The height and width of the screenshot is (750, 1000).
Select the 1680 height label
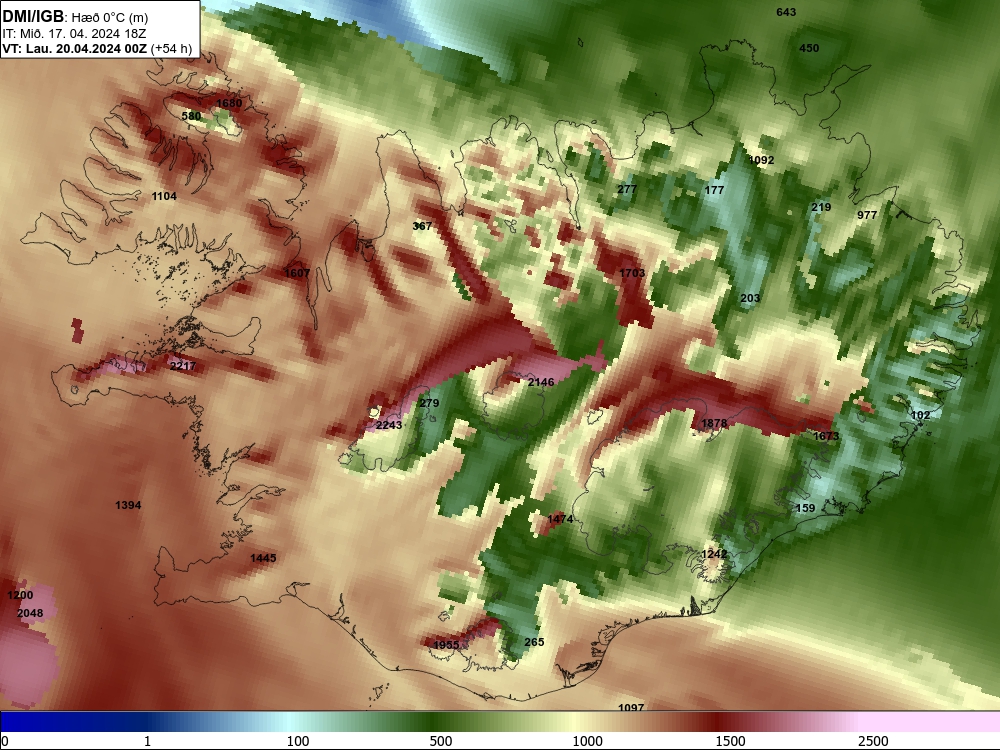[229, 103]
